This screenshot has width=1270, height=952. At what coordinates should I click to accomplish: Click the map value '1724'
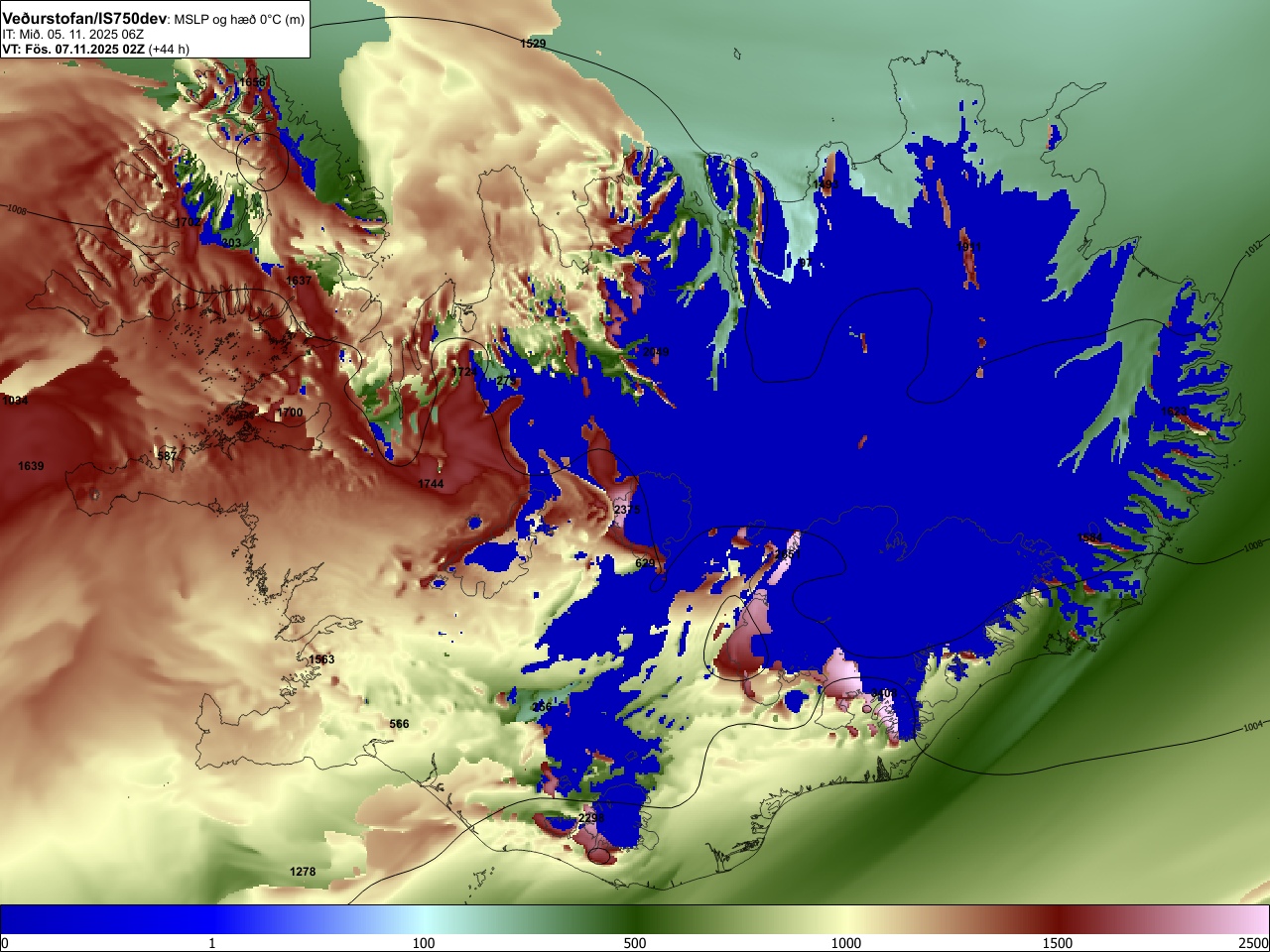tap(464, 372)
